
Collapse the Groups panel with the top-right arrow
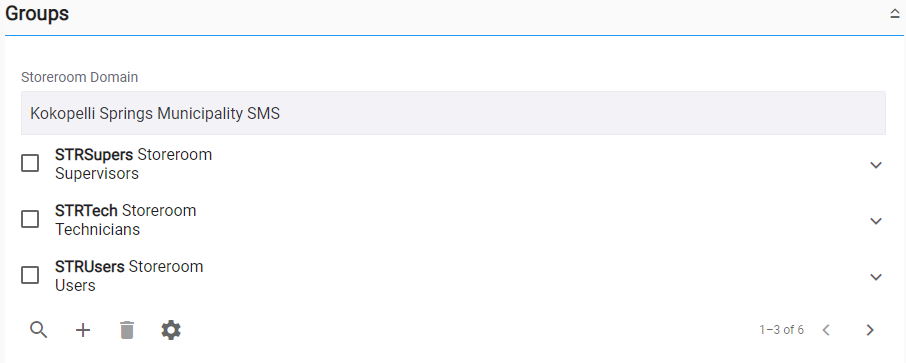pos(895,14)
